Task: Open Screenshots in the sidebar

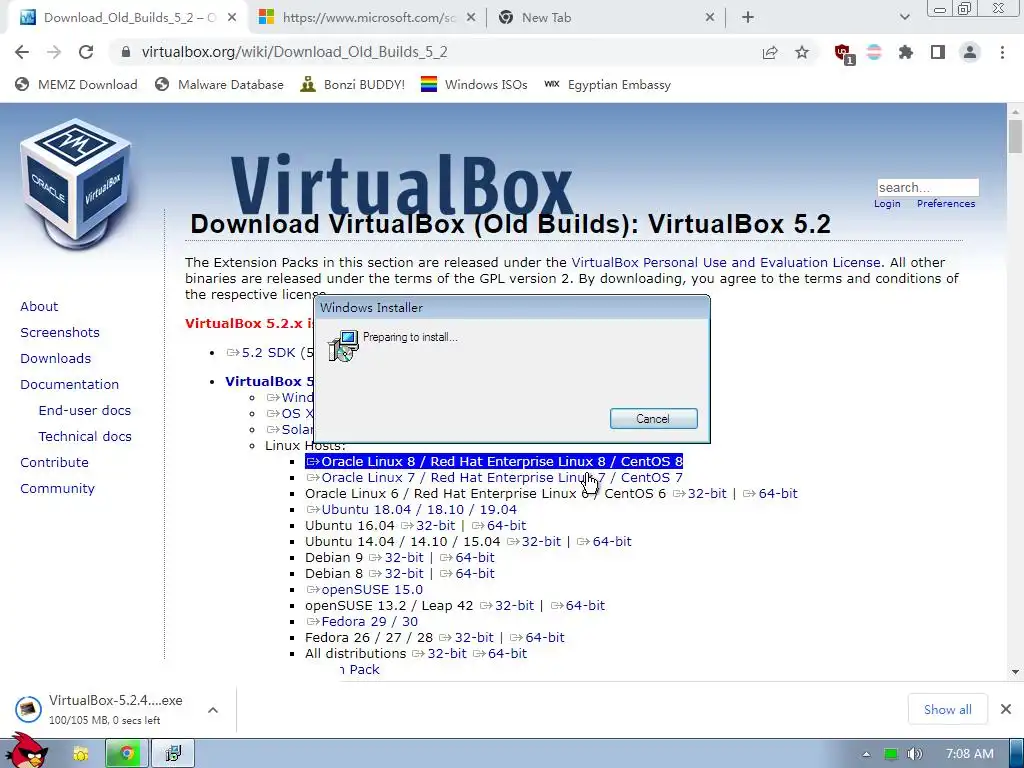Action: click(x=60, y=332)
